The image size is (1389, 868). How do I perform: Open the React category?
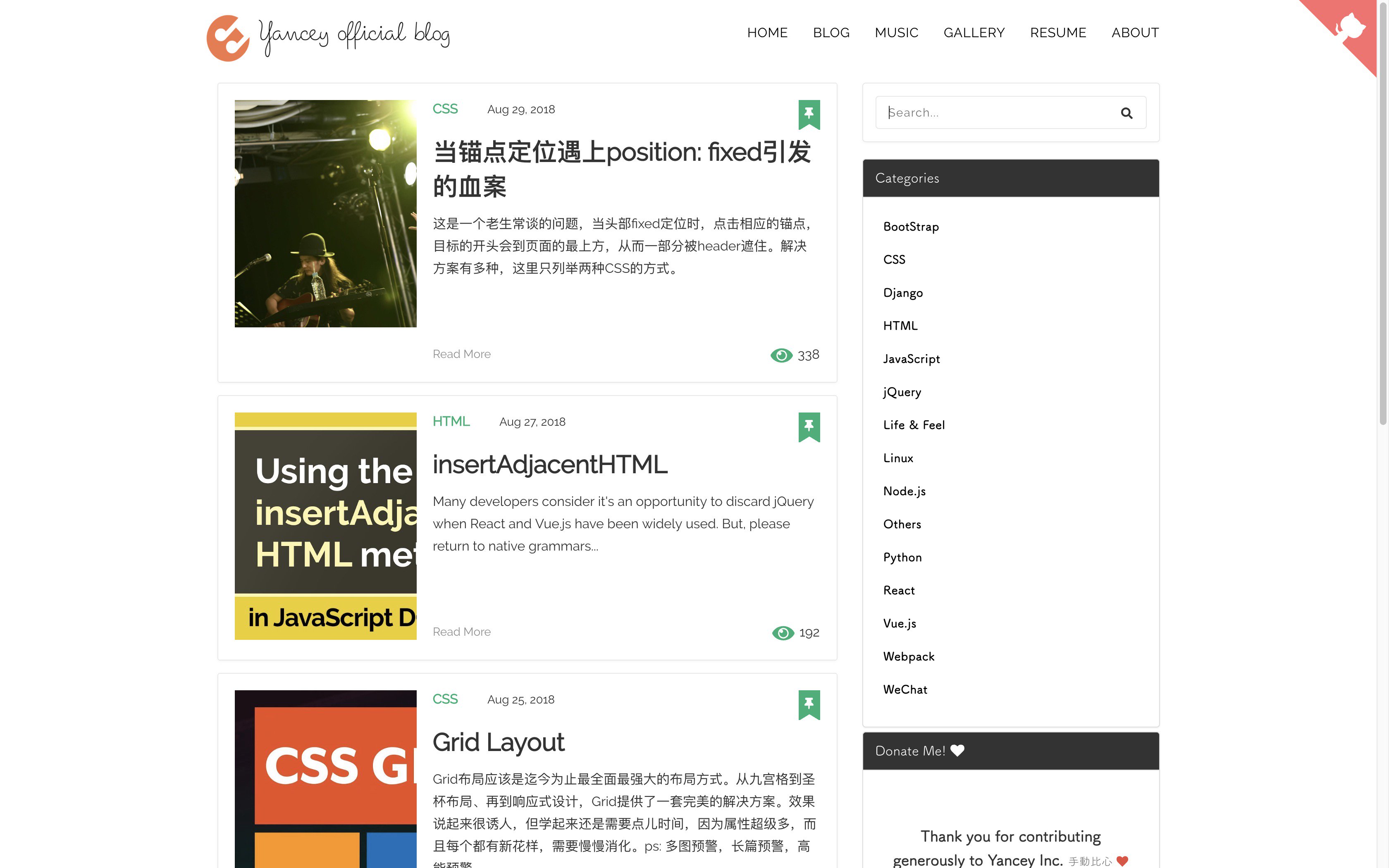coord(899,590)
